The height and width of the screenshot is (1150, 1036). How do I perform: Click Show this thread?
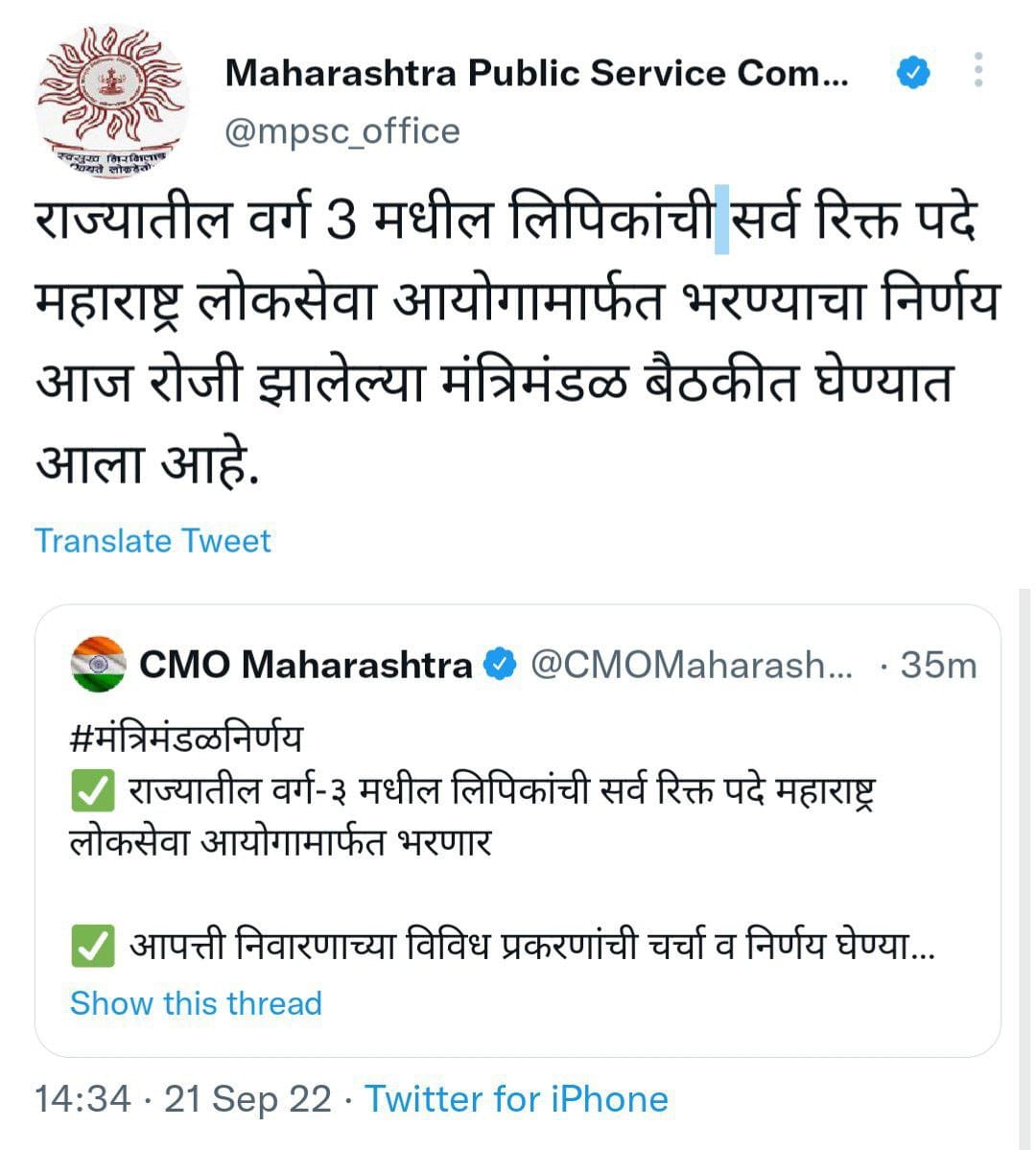coord(196,1003)
